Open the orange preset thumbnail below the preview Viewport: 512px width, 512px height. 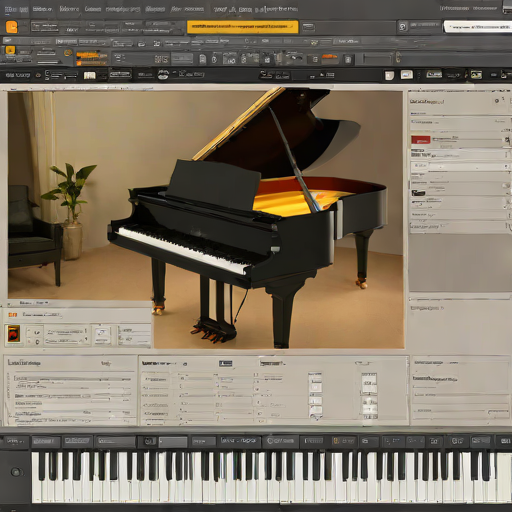(x=14, y=334)
